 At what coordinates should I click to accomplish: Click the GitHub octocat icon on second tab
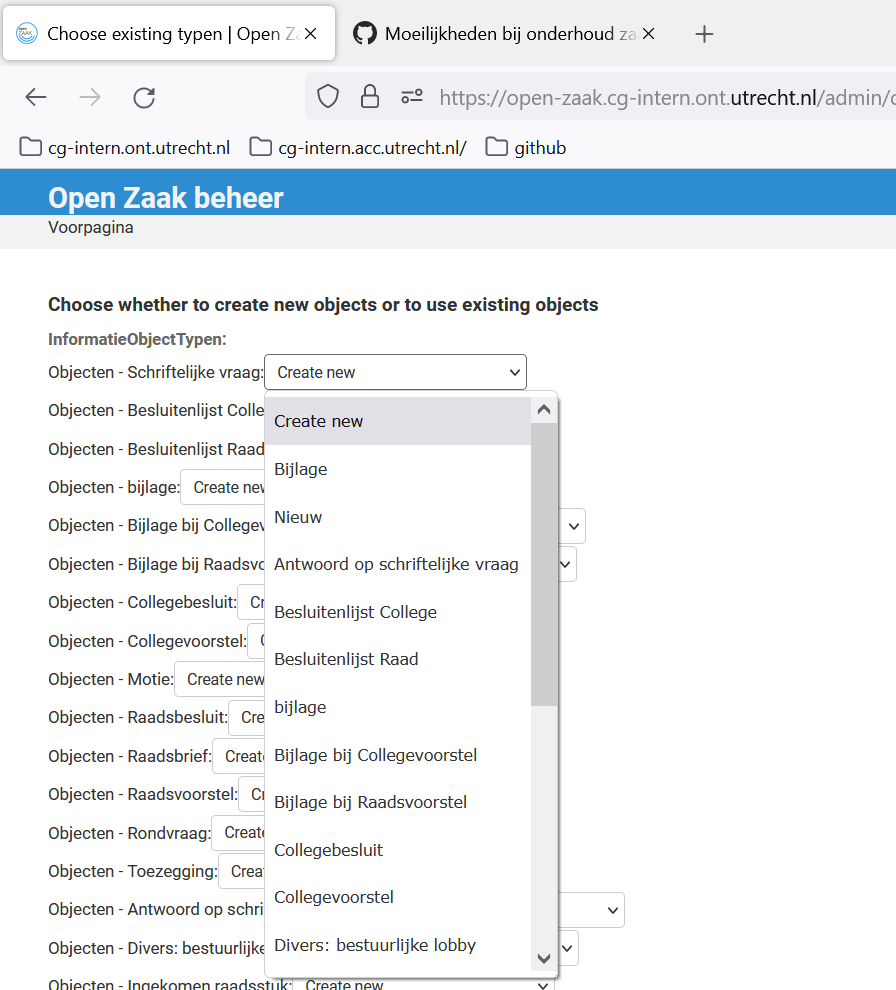(363, 33)
